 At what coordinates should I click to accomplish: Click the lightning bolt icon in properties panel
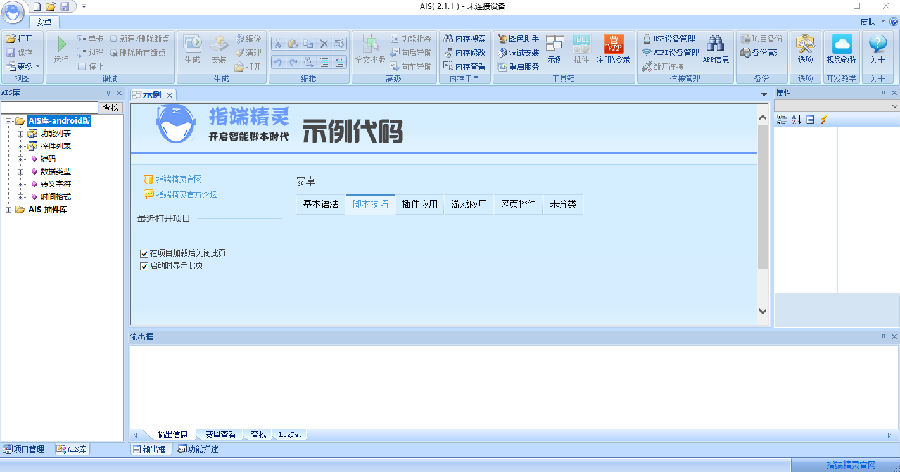tap(824, 119)
